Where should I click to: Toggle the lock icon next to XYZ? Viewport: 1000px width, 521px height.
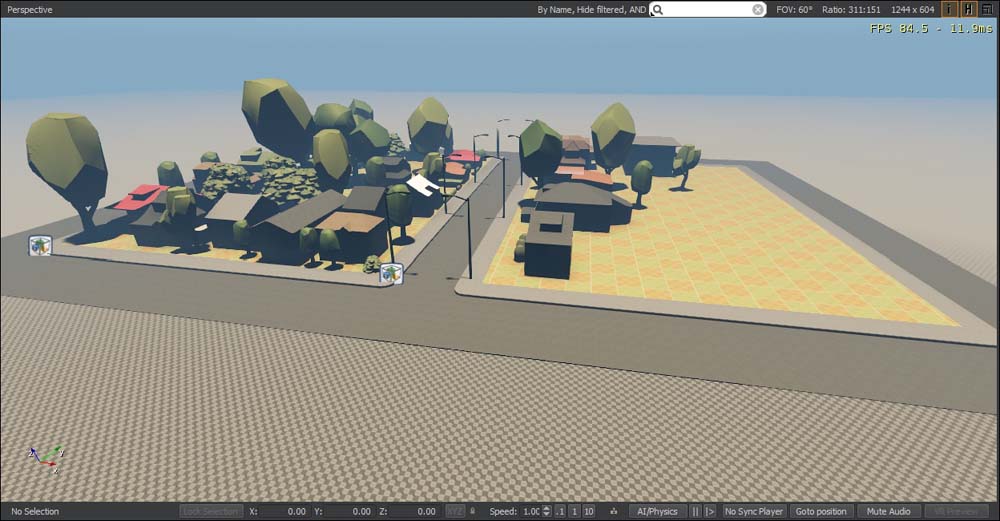(x=473, y=511)
